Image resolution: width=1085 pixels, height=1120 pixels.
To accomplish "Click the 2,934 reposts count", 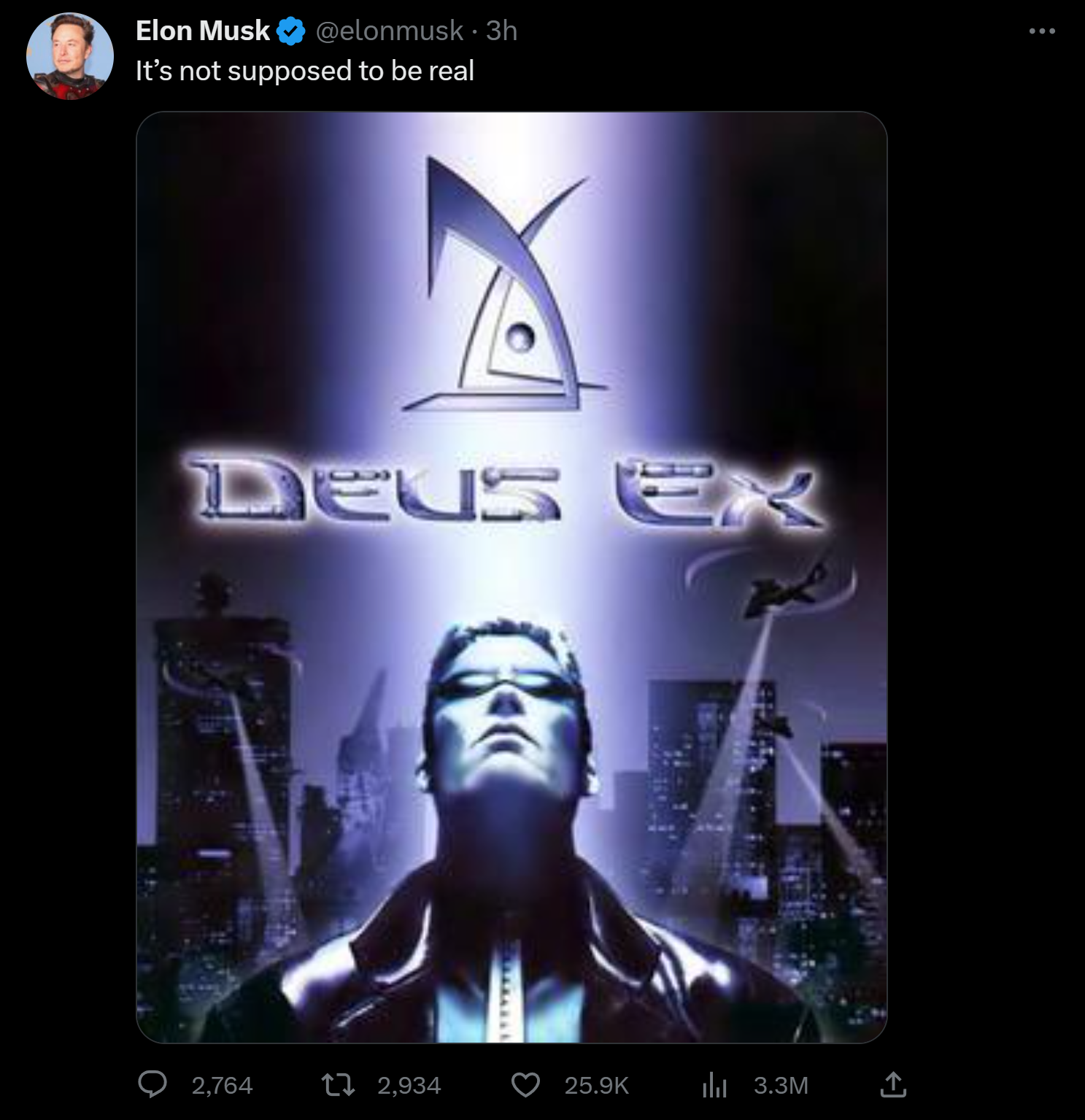I will (x=409, y=1086).
